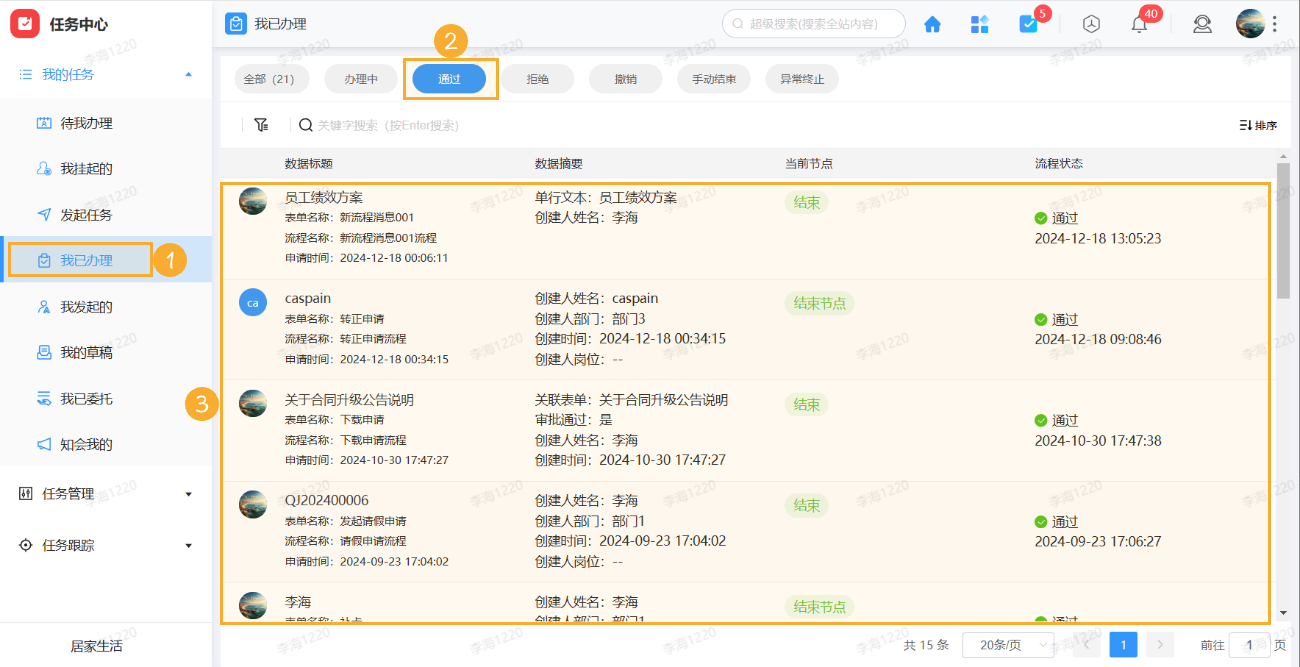Open the filter funnel icon above the list

[x=261, y=124]
